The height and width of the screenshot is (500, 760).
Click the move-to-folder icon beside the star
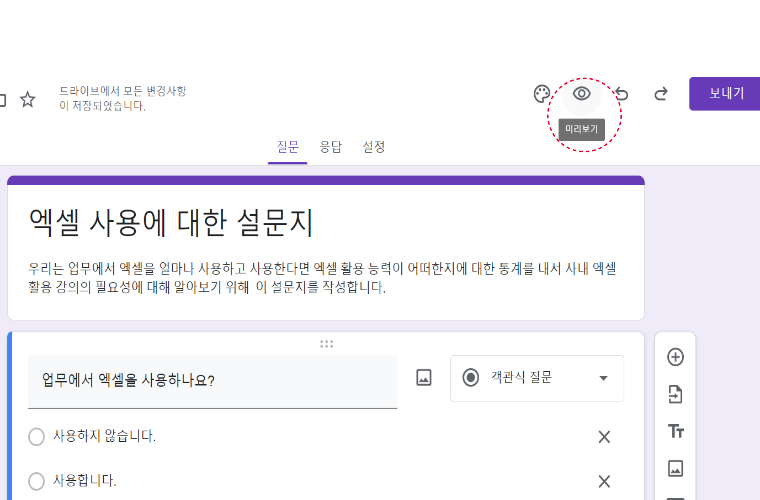[2, 100]
